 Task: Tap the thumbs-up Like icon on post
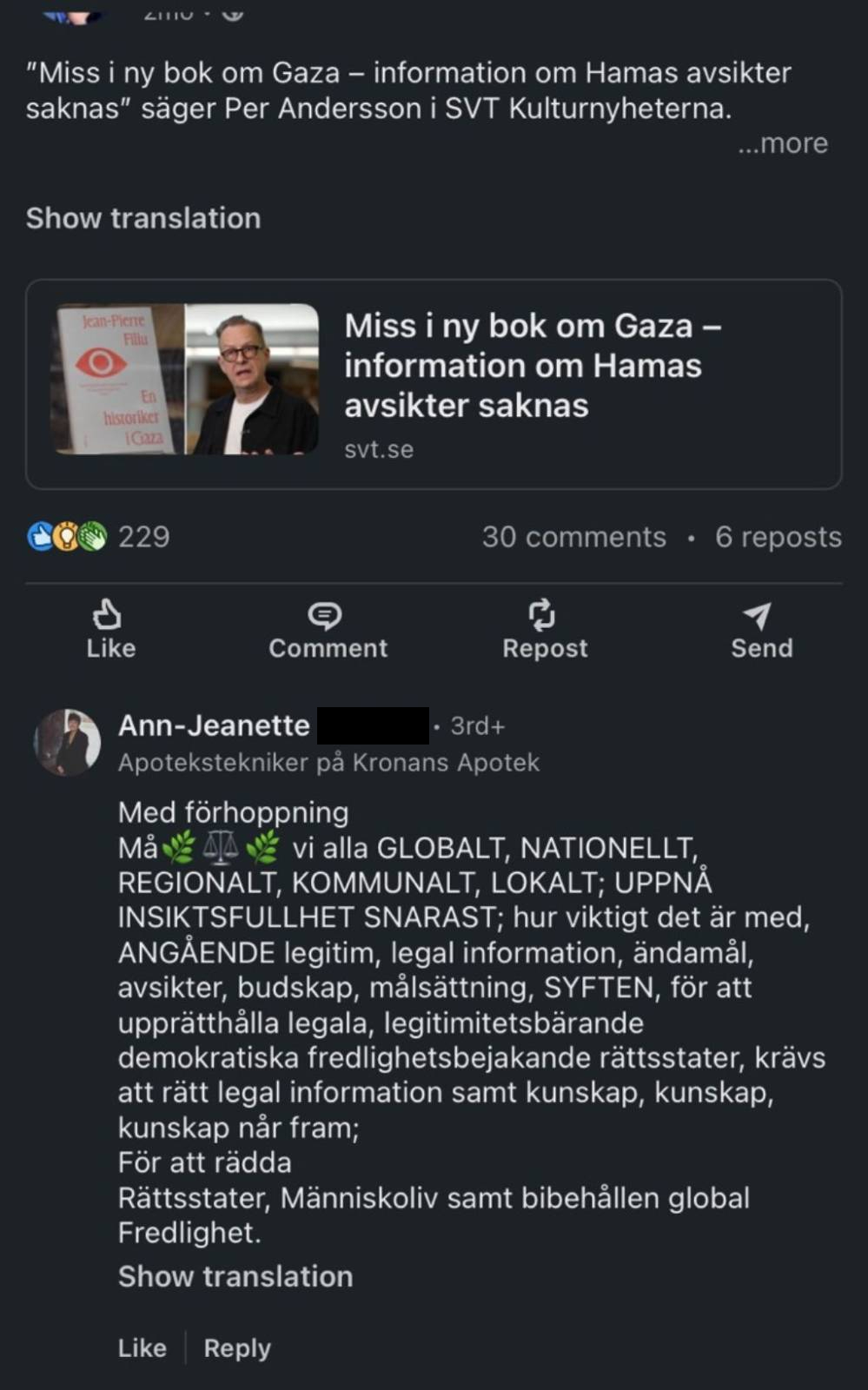pyautogui.click(x=107, y=615)
